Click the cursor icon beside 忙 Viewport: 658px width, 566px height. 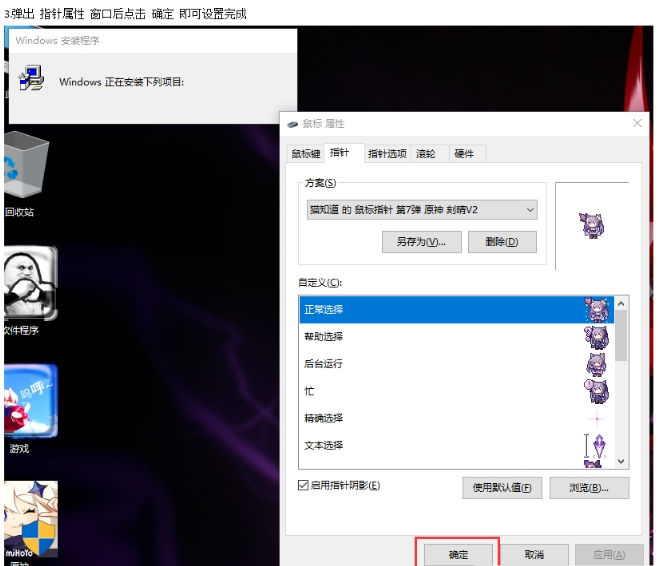tap(596, 391)
